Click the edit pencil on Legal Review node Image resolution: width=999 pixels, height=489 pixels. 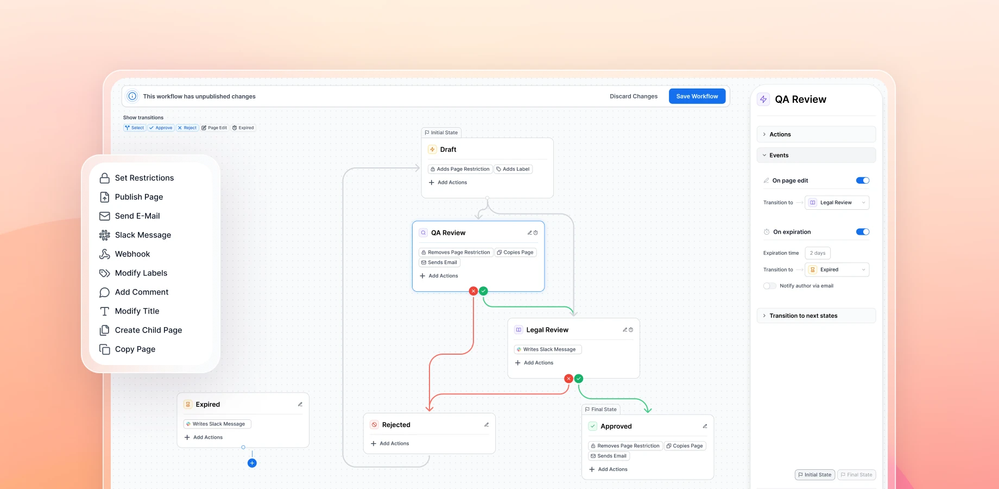(x=625, y=330)
